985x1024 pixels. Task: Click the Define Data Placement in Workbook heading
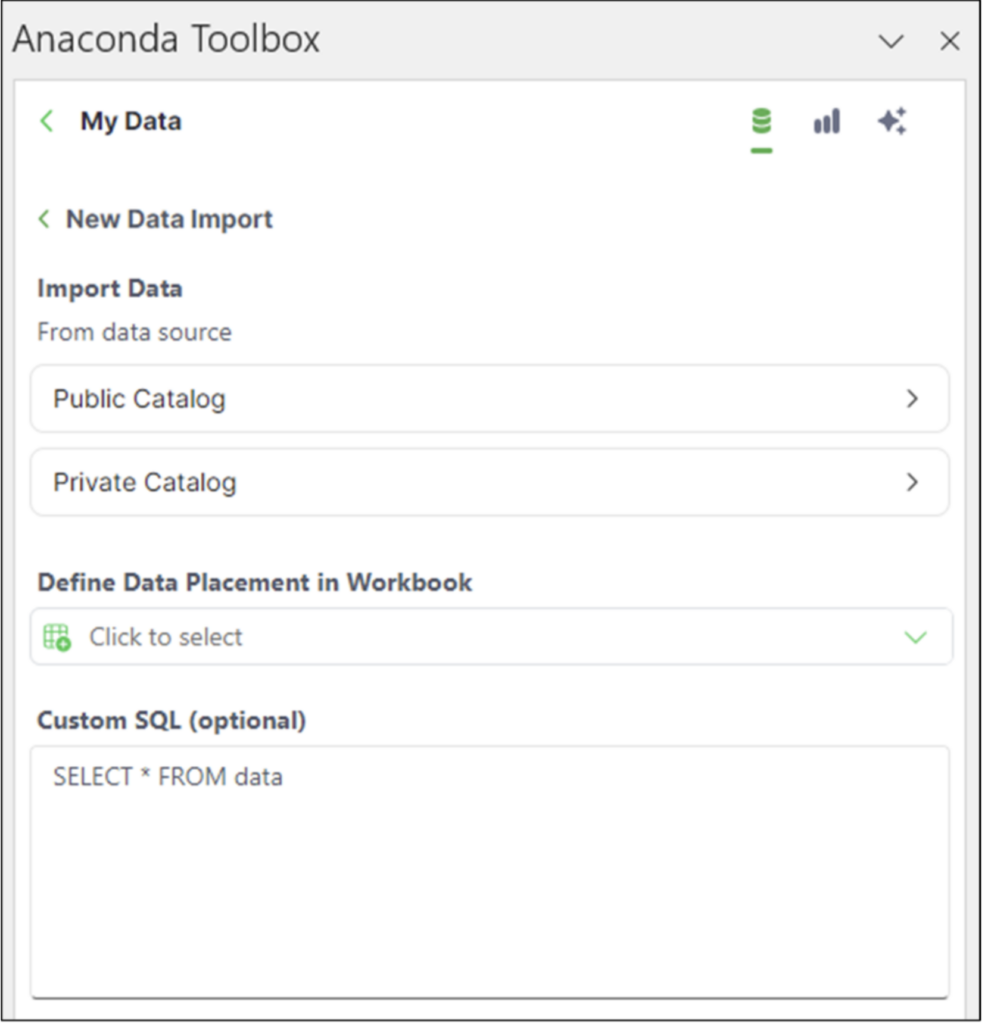[255, 583]
